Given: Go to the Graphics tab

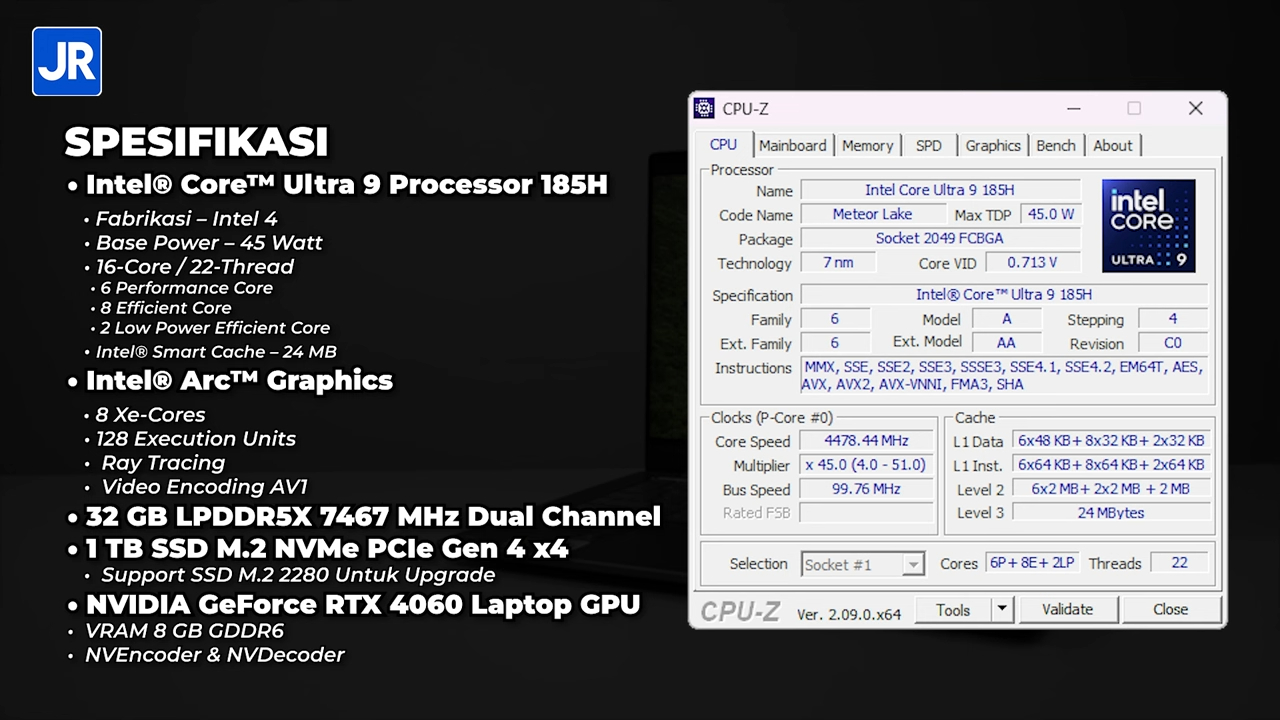Looking at the screenshot, I should coord(992,146).
